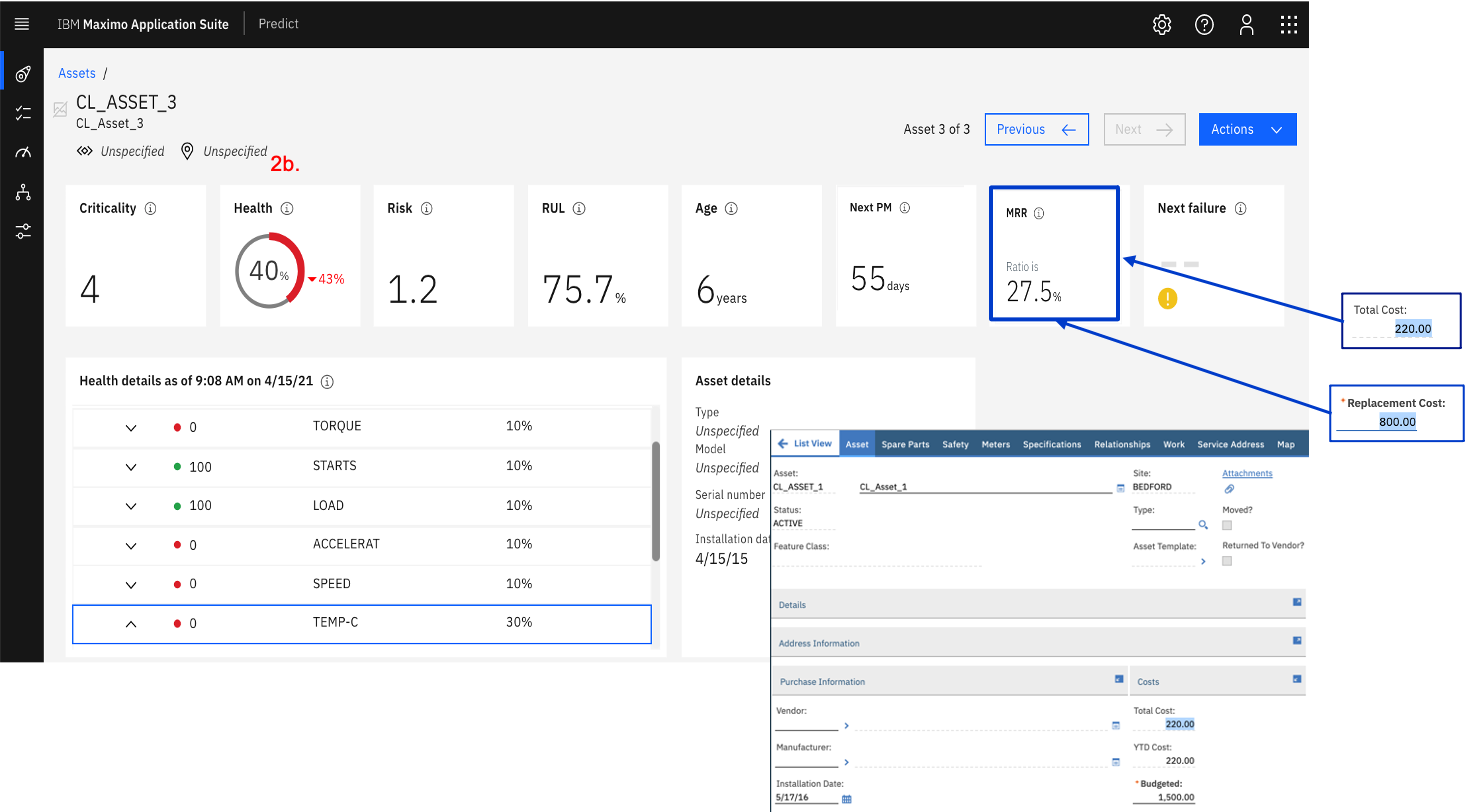Screen dimensions: 1466x812
Task: Collapse the Details section toggle
Action: 1297,602
